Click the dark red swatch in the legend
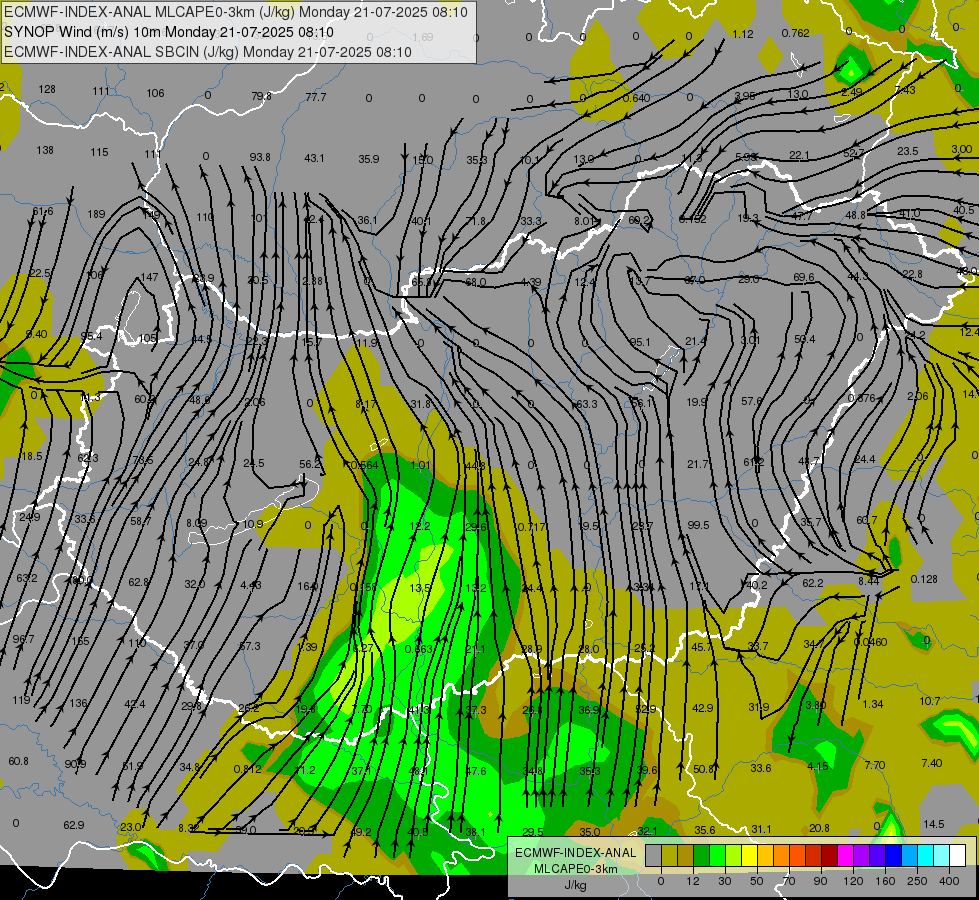 (830, 855)
